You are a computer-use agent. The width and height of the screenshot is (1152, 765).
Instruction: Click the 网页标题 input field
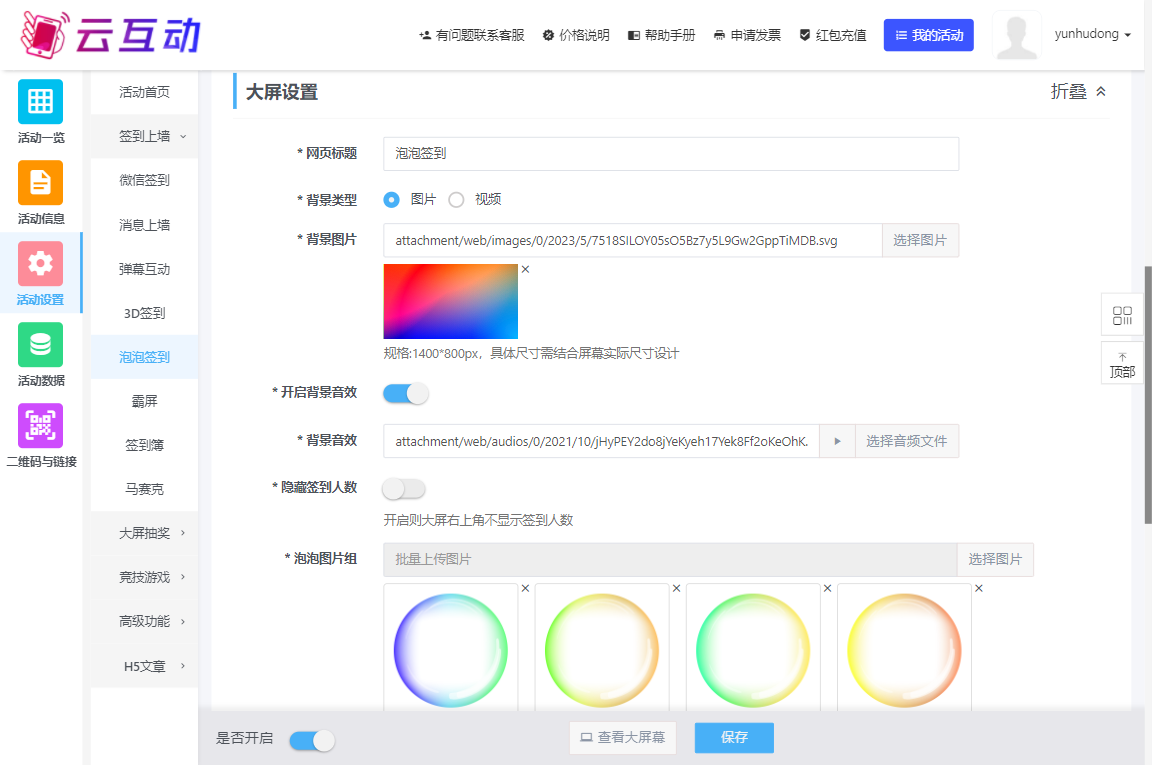pos(671,154)
